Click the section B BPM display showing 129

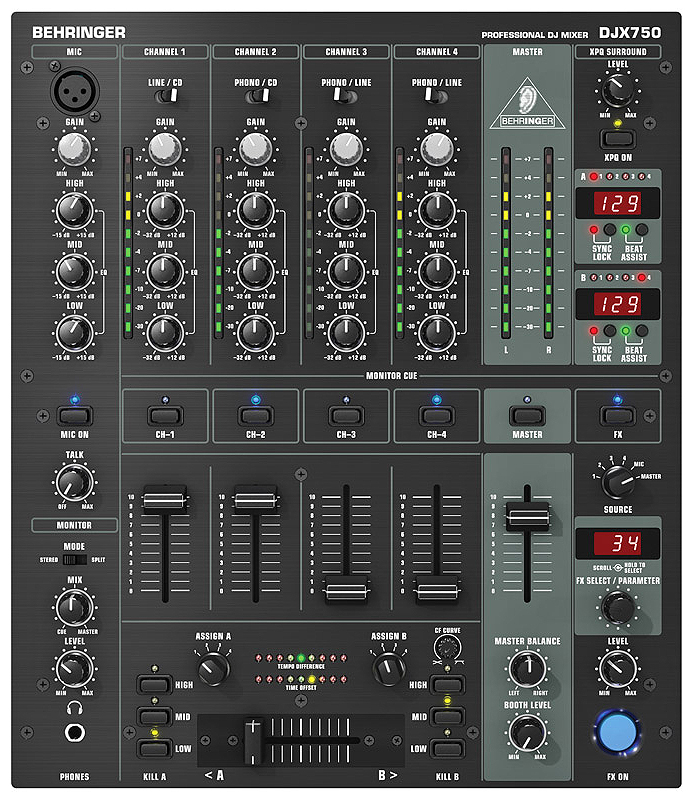[x=618, y=304]
